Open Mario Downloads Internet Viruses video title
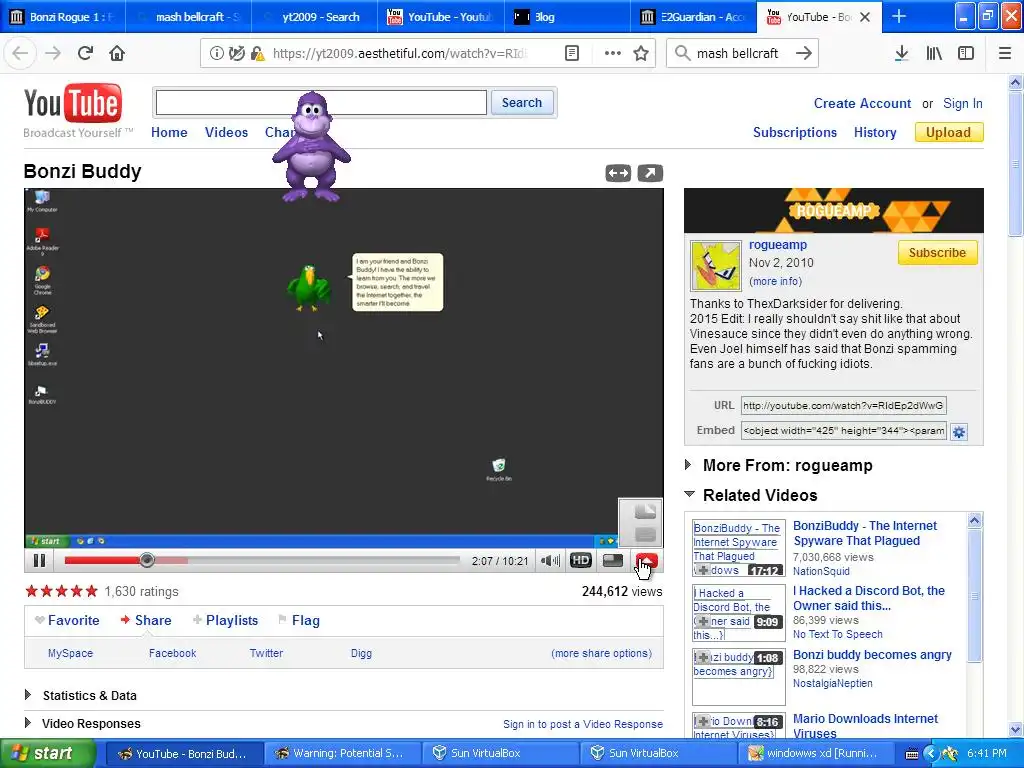The image size is (1024, 768). (865, 726)
